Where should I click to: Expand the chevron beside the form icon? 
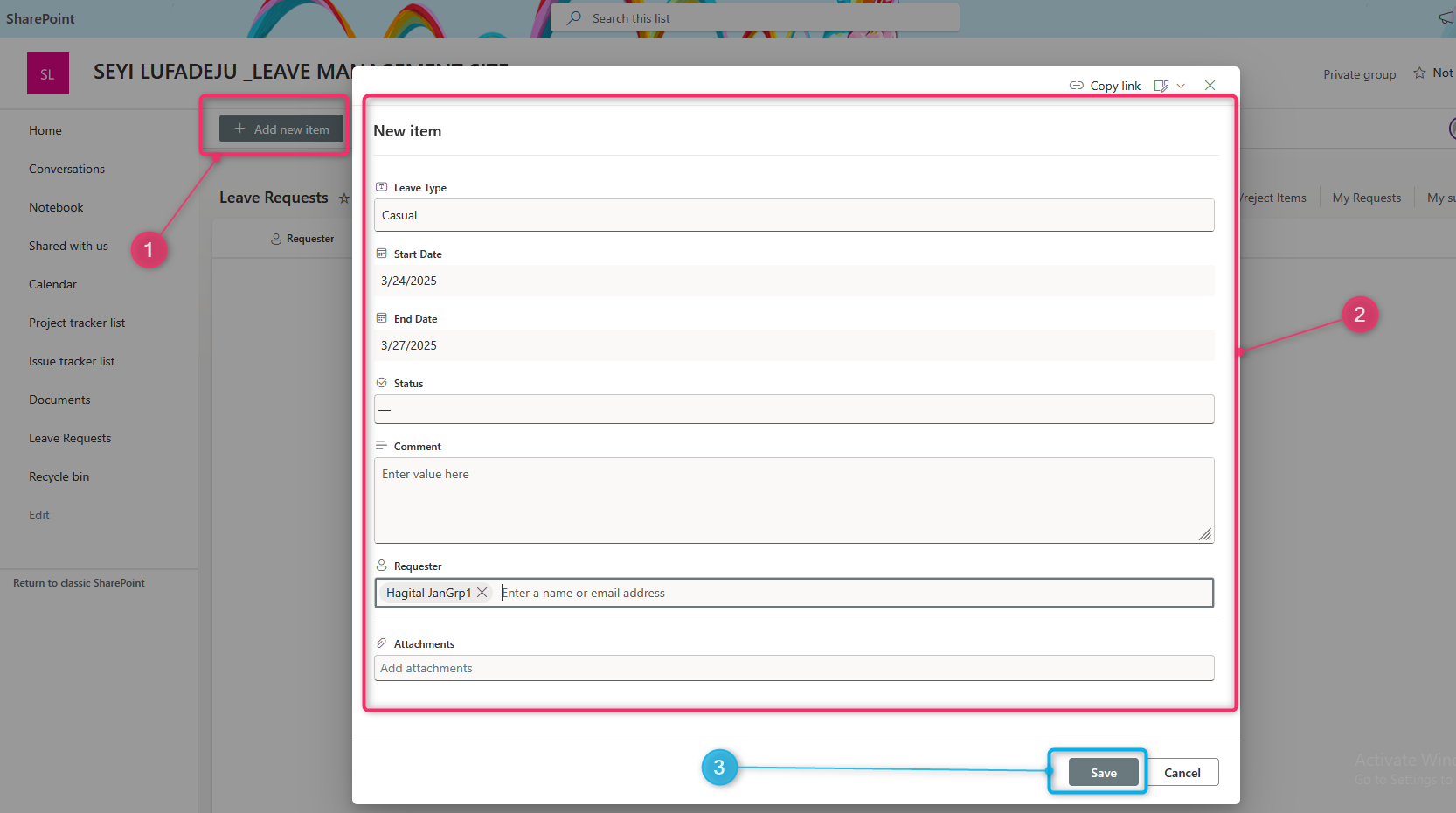tap(1181, 86)
